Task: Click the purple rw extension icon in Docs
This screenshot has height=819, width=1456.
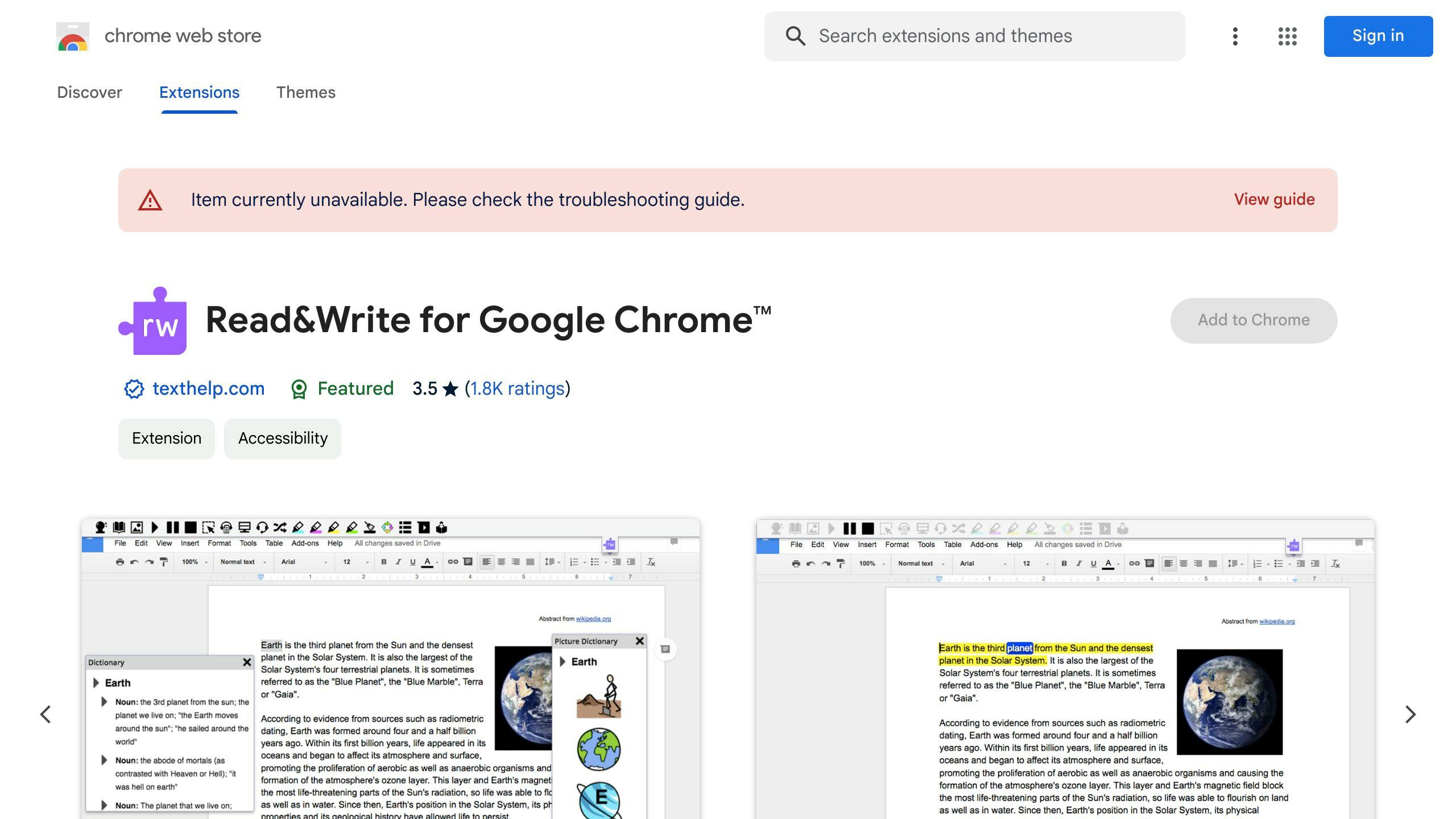Action: [x=609, y=545]
